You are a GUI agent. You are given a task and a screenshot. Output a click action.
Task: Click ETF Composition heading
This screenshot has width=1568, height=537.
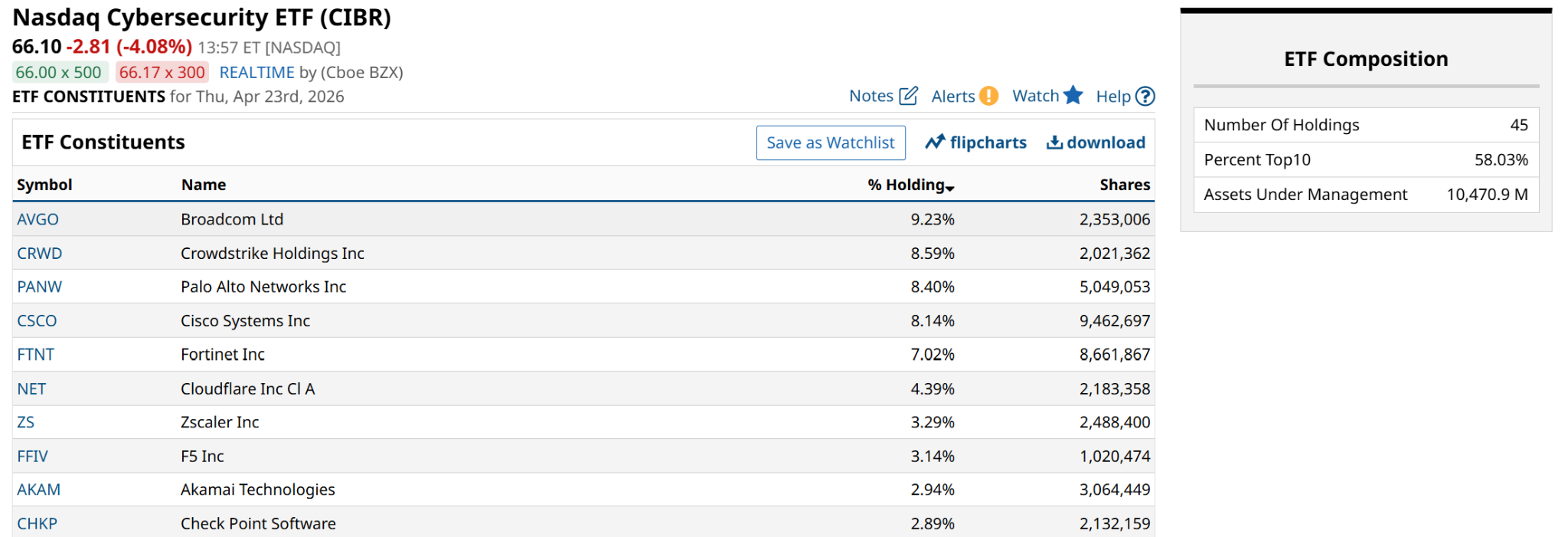pyautogui.click(x=1366, y=59)
